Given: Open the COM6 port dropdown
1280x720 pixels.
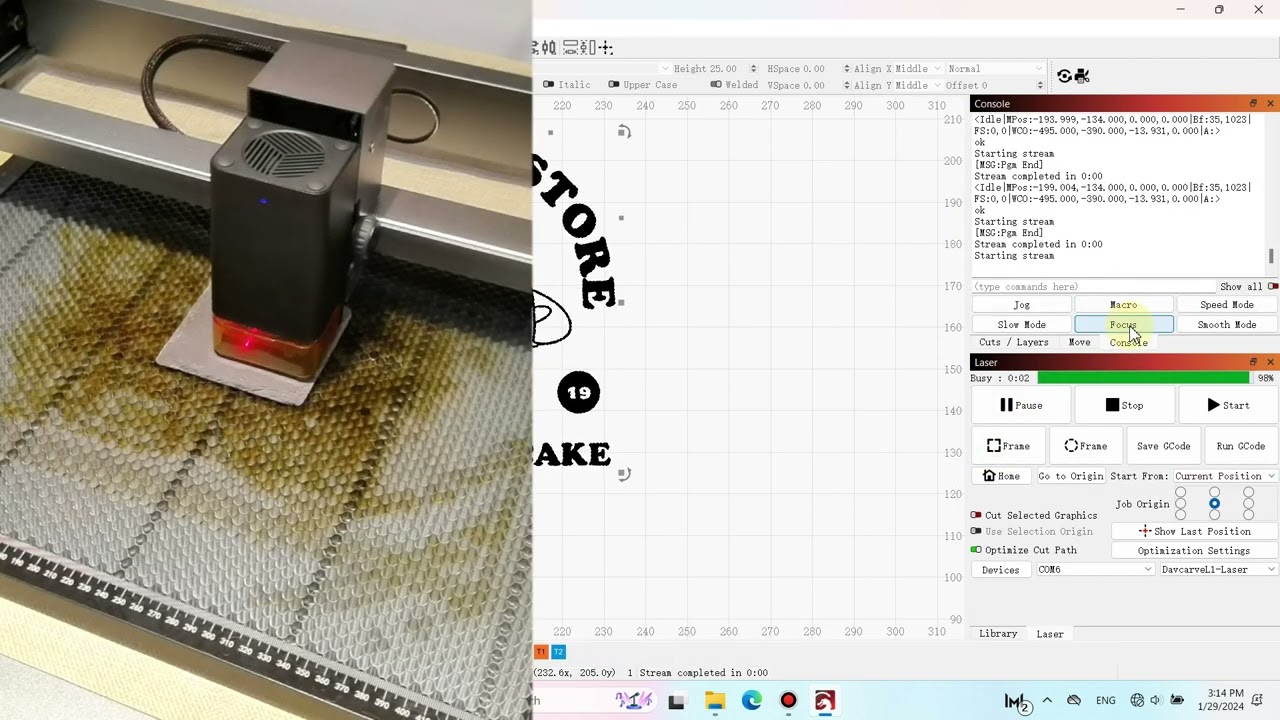Looking at the screenshot, I should (x=1095, y=570).
